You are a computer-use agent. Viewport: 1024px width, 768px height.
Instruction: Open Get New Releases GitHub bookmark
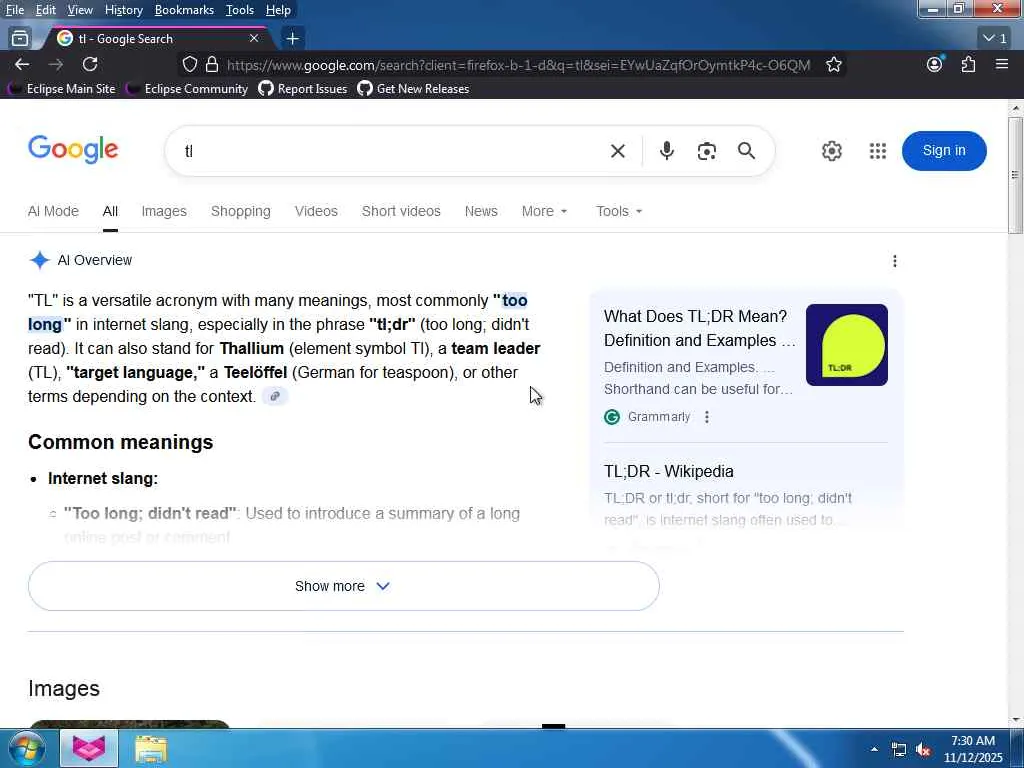tap(413, 88)
